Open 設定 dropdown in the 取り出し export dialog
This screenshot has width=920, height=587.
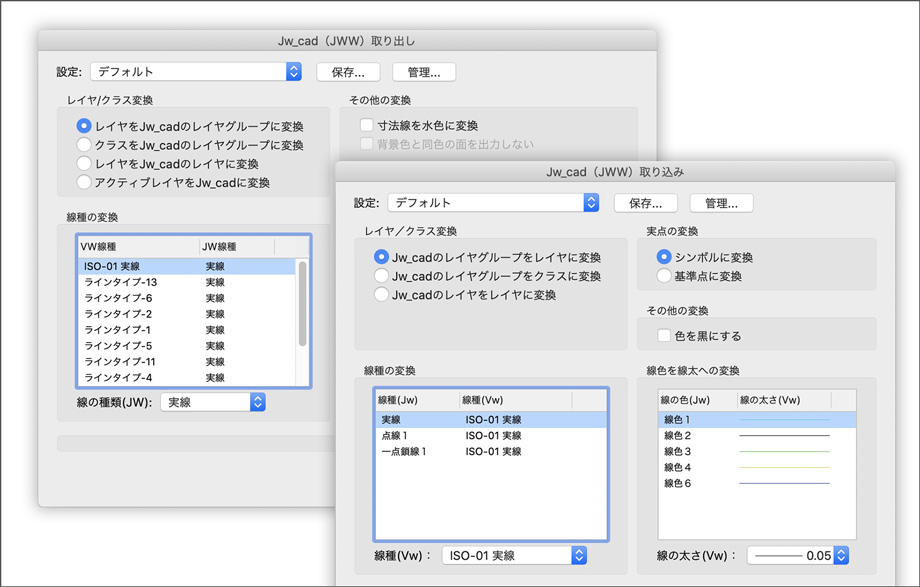196,72
